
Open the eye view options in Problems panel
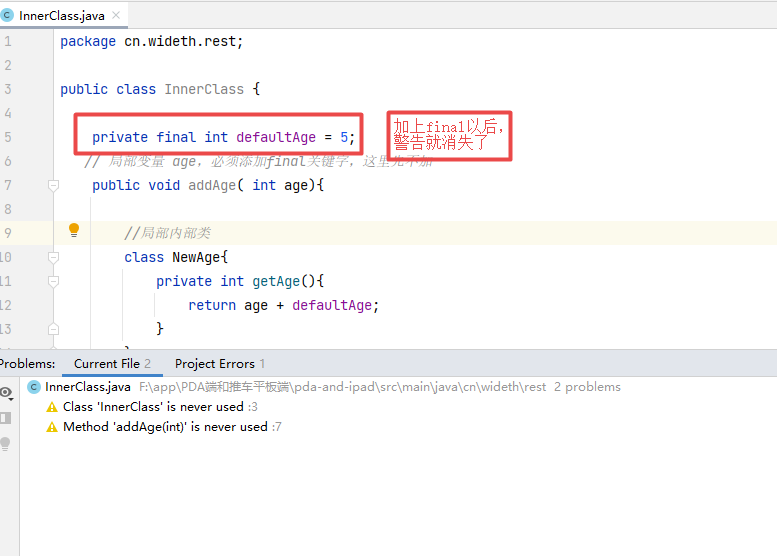coord(6,393)
